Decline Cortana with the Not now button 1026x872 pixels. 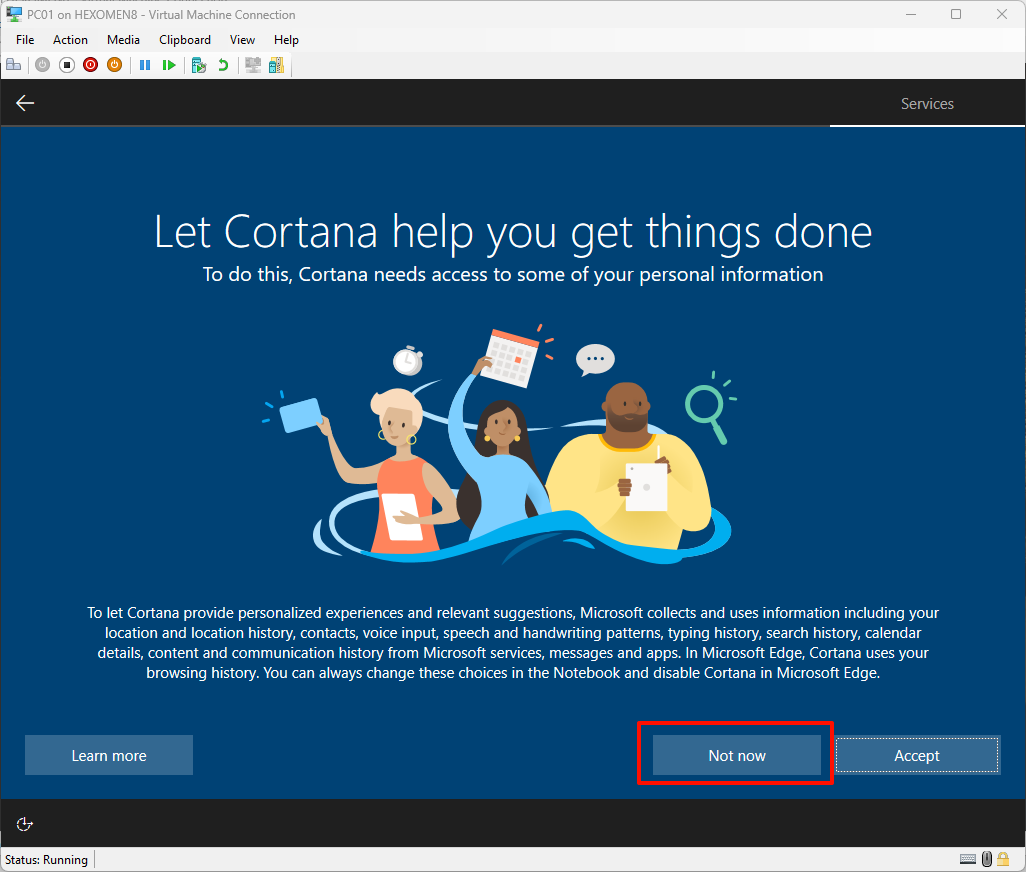(737, 755)
